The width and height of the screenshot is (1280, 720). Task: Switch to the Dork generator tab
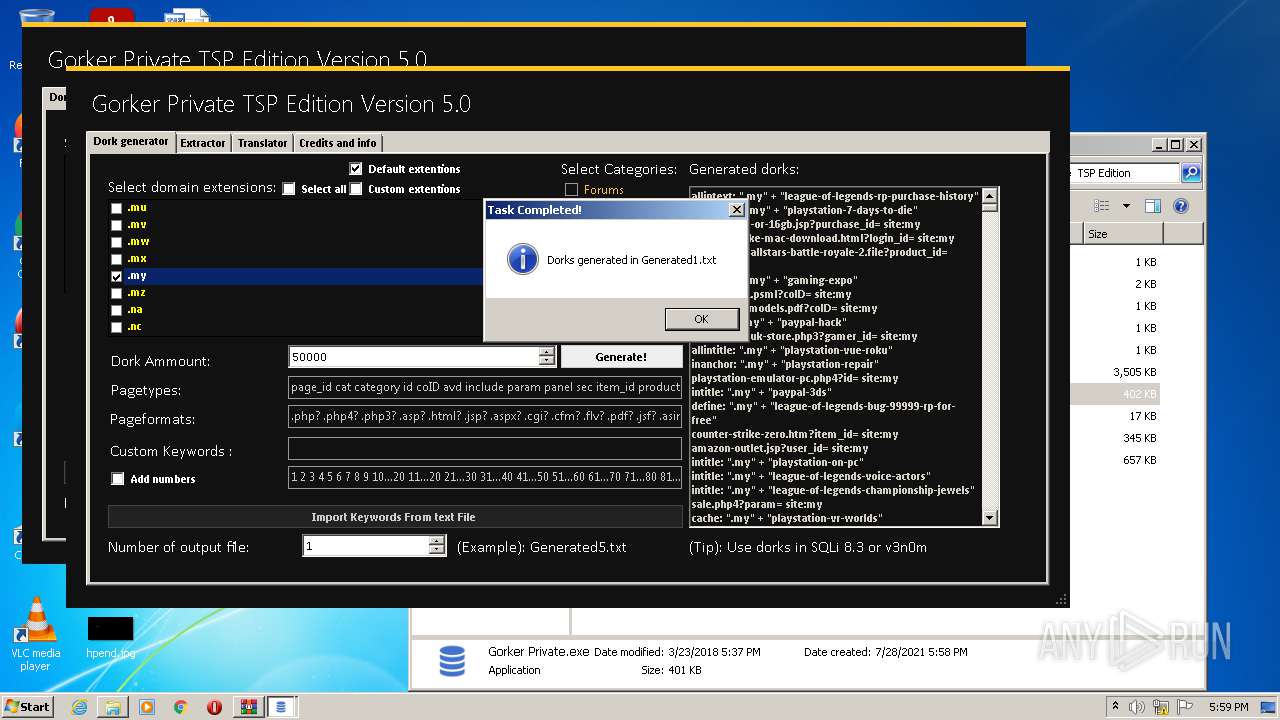131,142
